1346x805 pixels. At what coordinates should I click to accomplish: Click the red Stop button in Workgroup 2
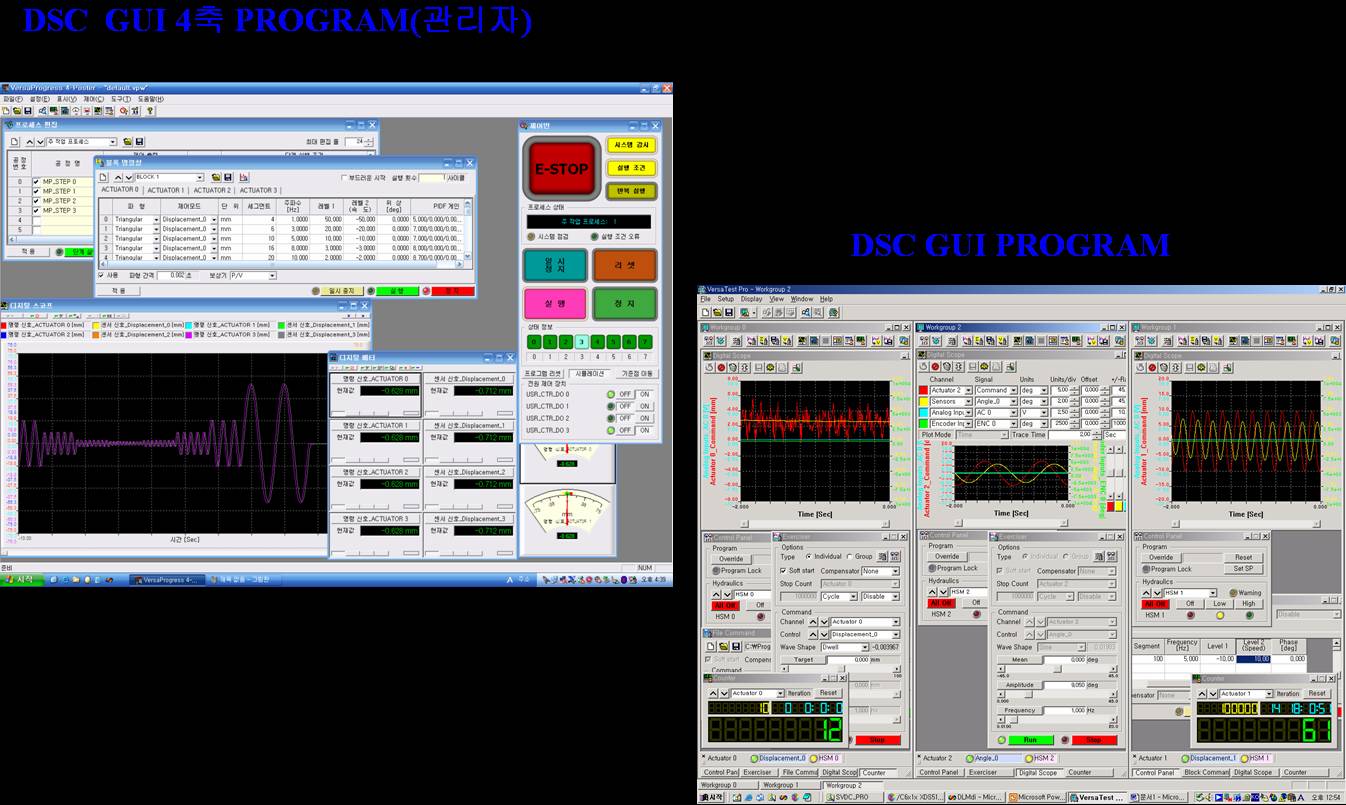1094,740
